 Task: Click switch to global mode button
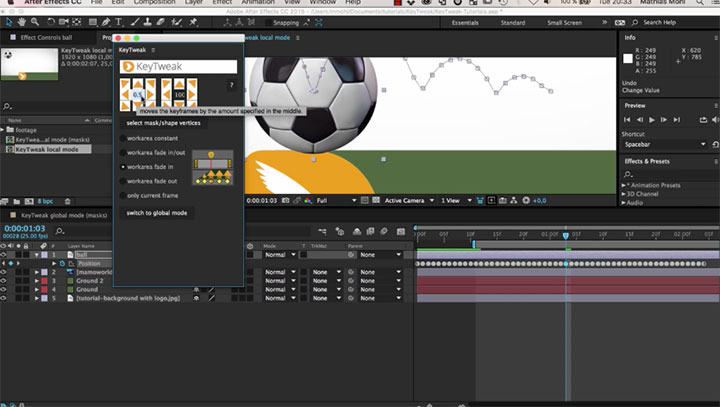click(x=157, y=213)
